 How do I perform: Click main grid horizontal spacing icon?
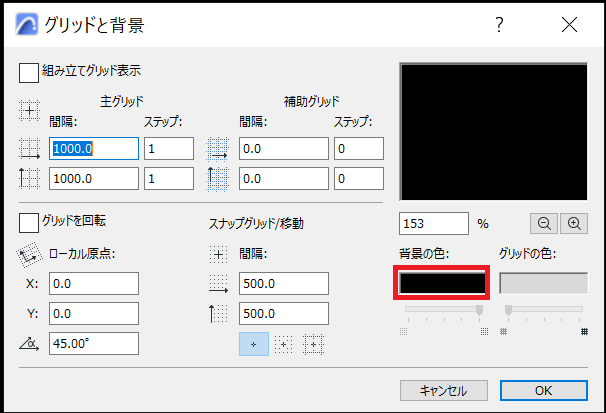click(x=30, y=149)
